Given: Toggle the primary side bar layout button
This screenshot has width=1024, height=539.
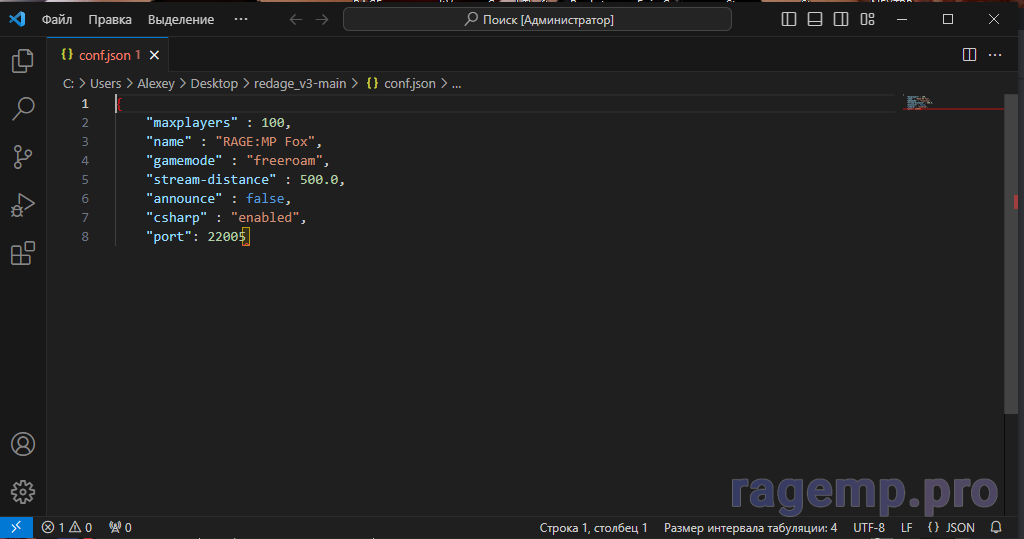Looking at the screenshot, I should pos(789,19).
